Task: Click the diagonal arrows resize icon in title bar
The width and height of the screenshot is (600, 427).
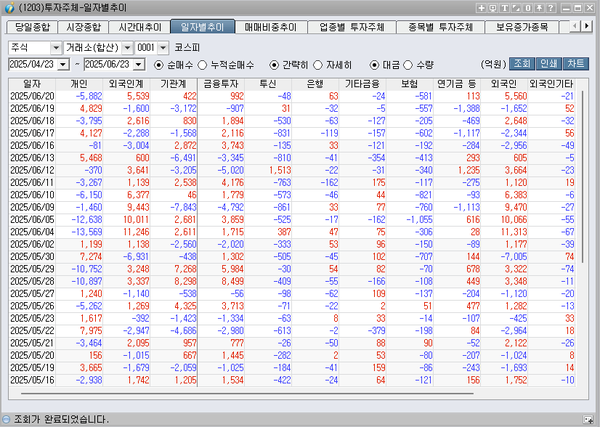Action: (x=516, y=8)
